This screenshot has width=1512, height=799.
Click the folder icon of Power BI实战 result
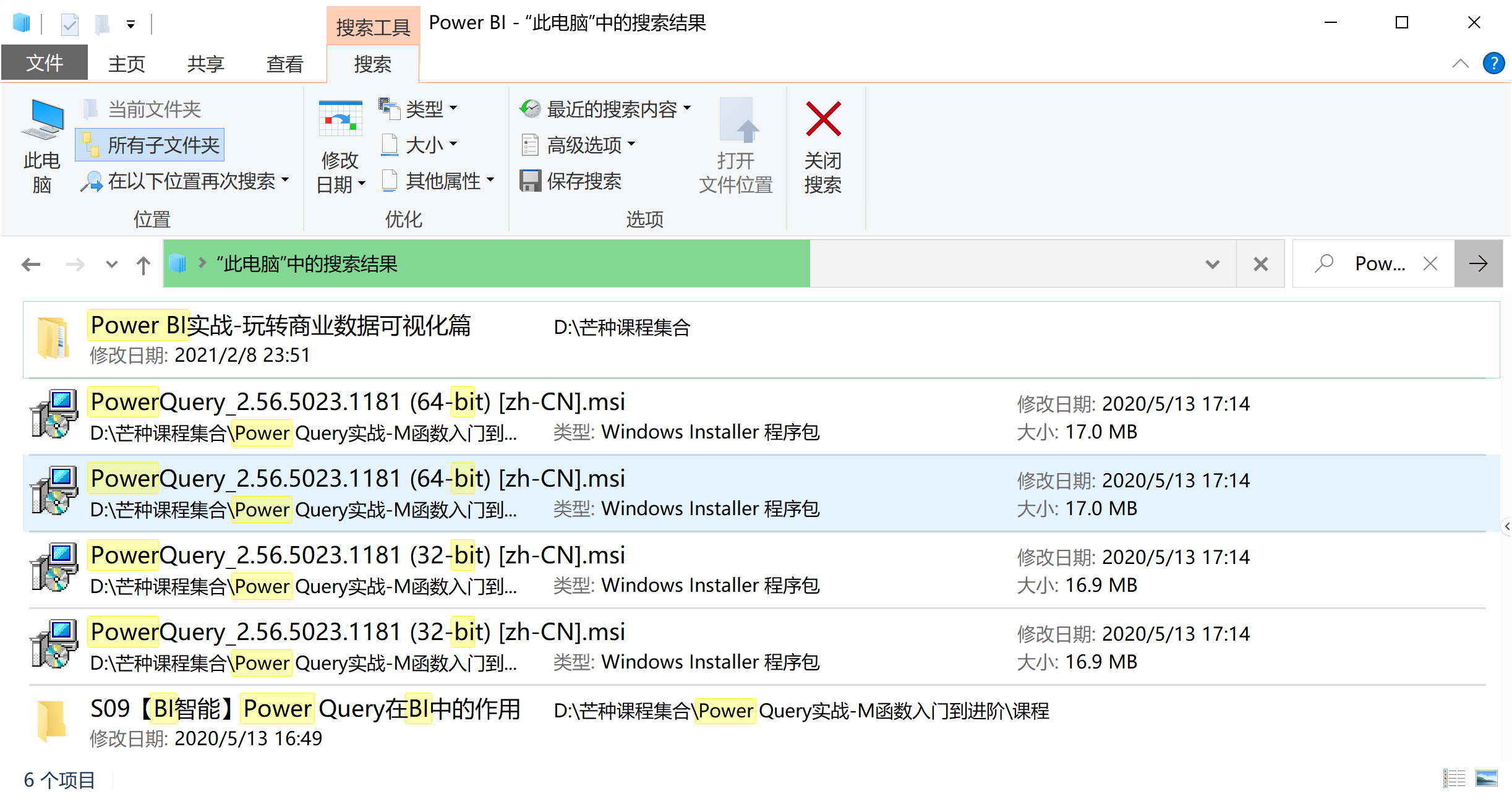click(53, 338)
